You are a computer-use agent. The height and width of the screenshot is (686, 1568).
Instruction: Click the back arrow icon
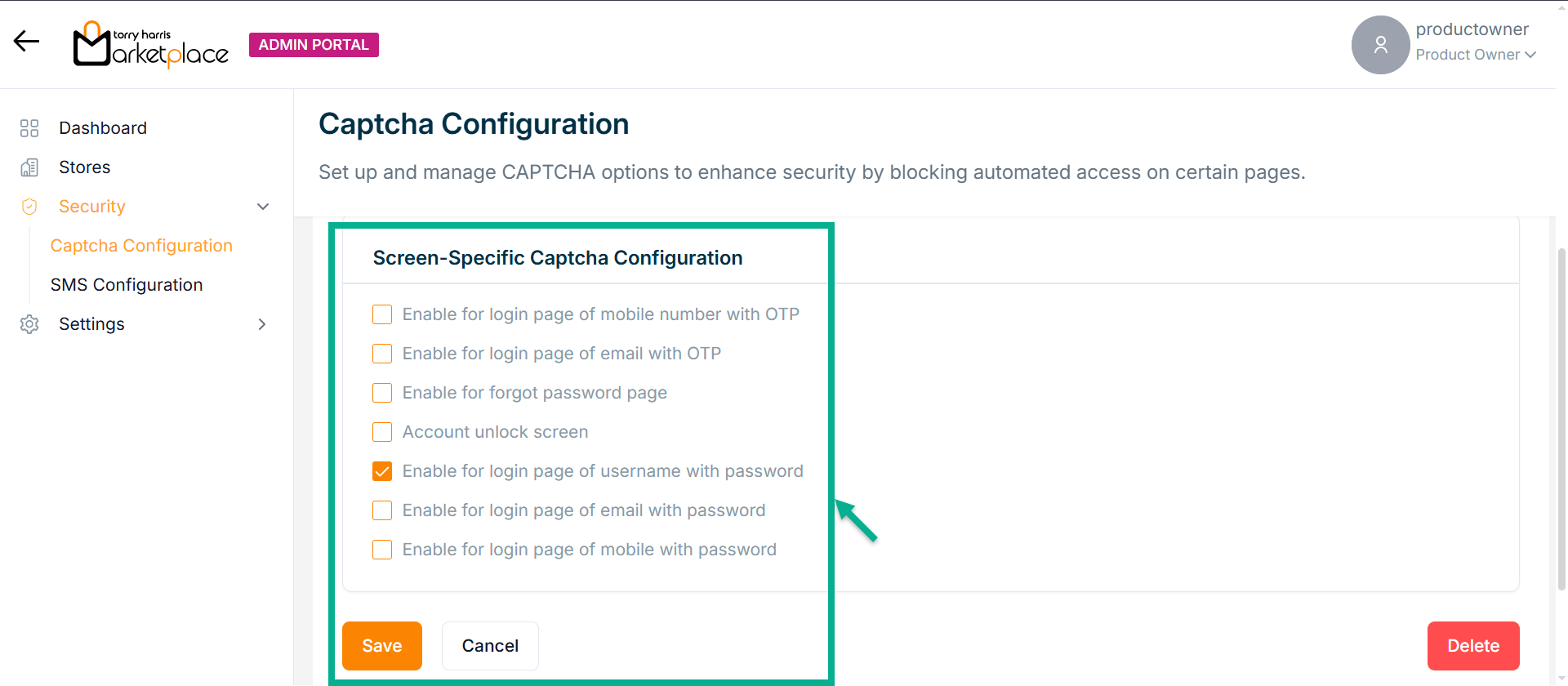pyautogui.click(x=26, y=41)
